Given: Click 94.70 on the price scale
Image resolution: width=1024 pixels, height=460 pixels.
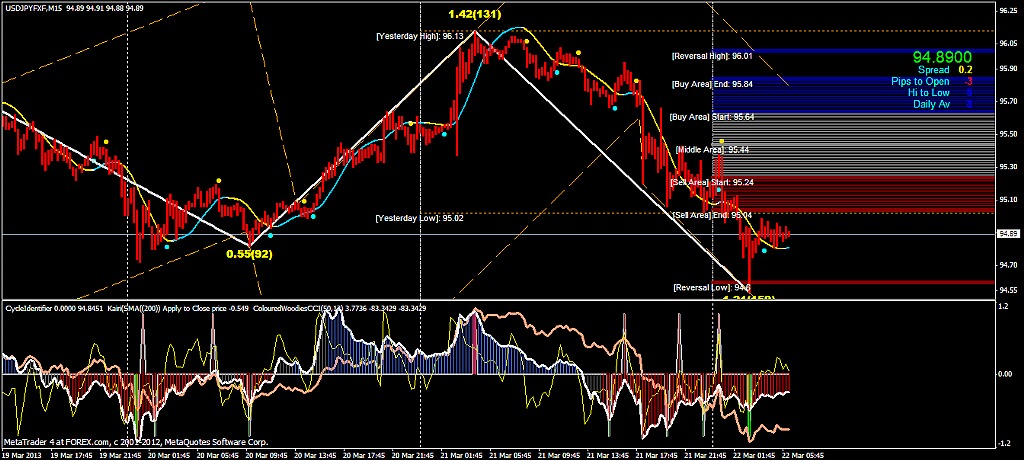Looking at the screenshot, I should point(1008,264).
